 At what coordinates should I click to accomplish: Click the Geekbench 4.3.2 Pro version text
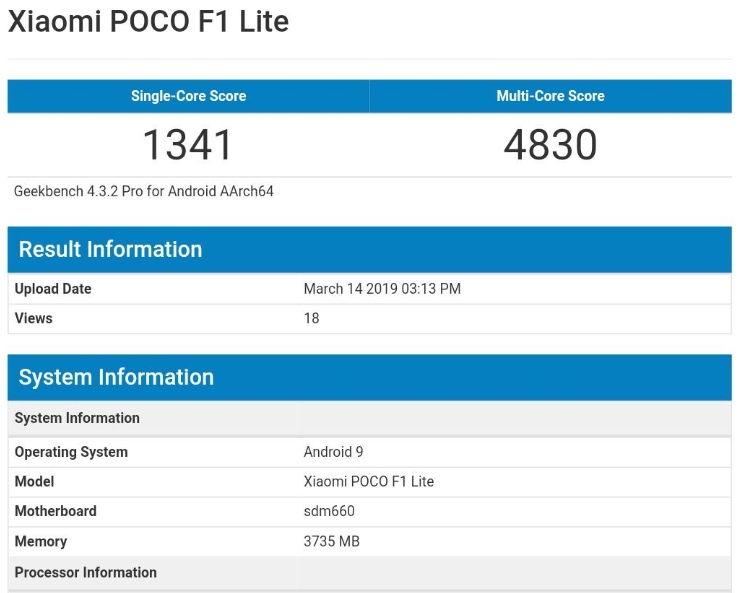click(x=144, y=191)
